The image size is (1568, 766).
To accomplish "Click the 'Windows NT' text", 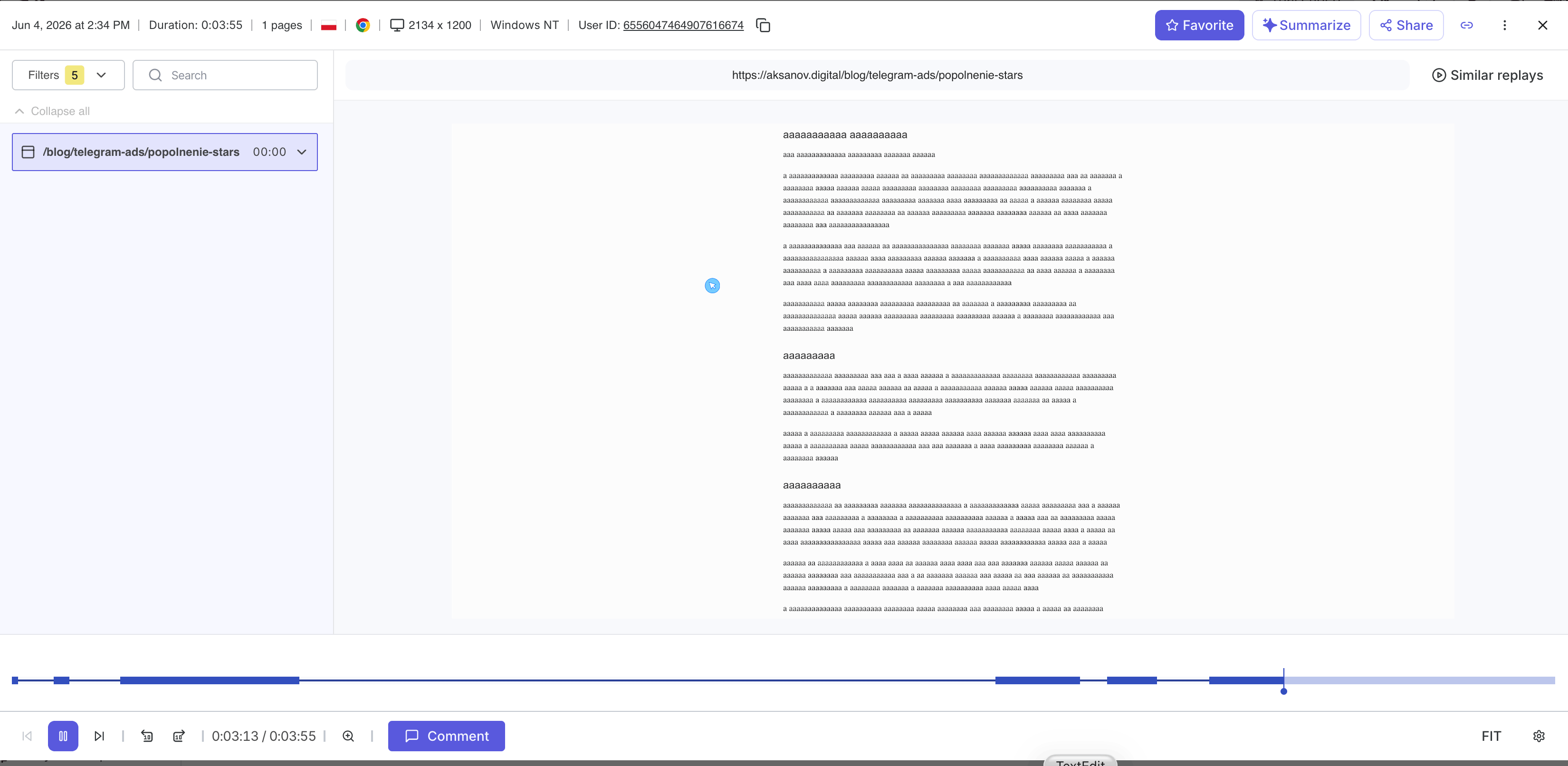I will point(524,25).
